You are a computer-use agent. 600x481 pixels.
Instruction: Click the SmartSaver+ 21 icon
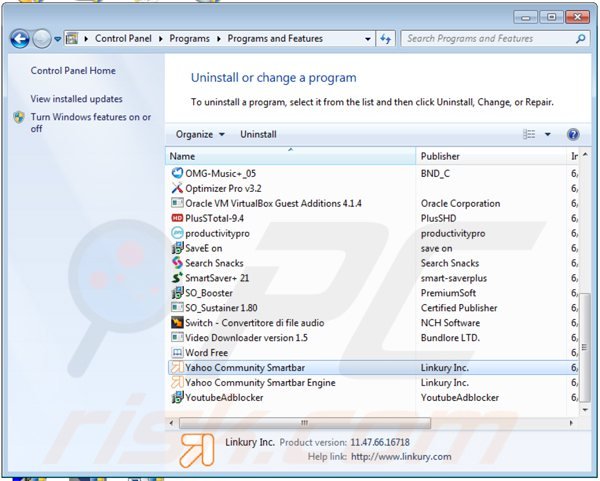[177, 278]
